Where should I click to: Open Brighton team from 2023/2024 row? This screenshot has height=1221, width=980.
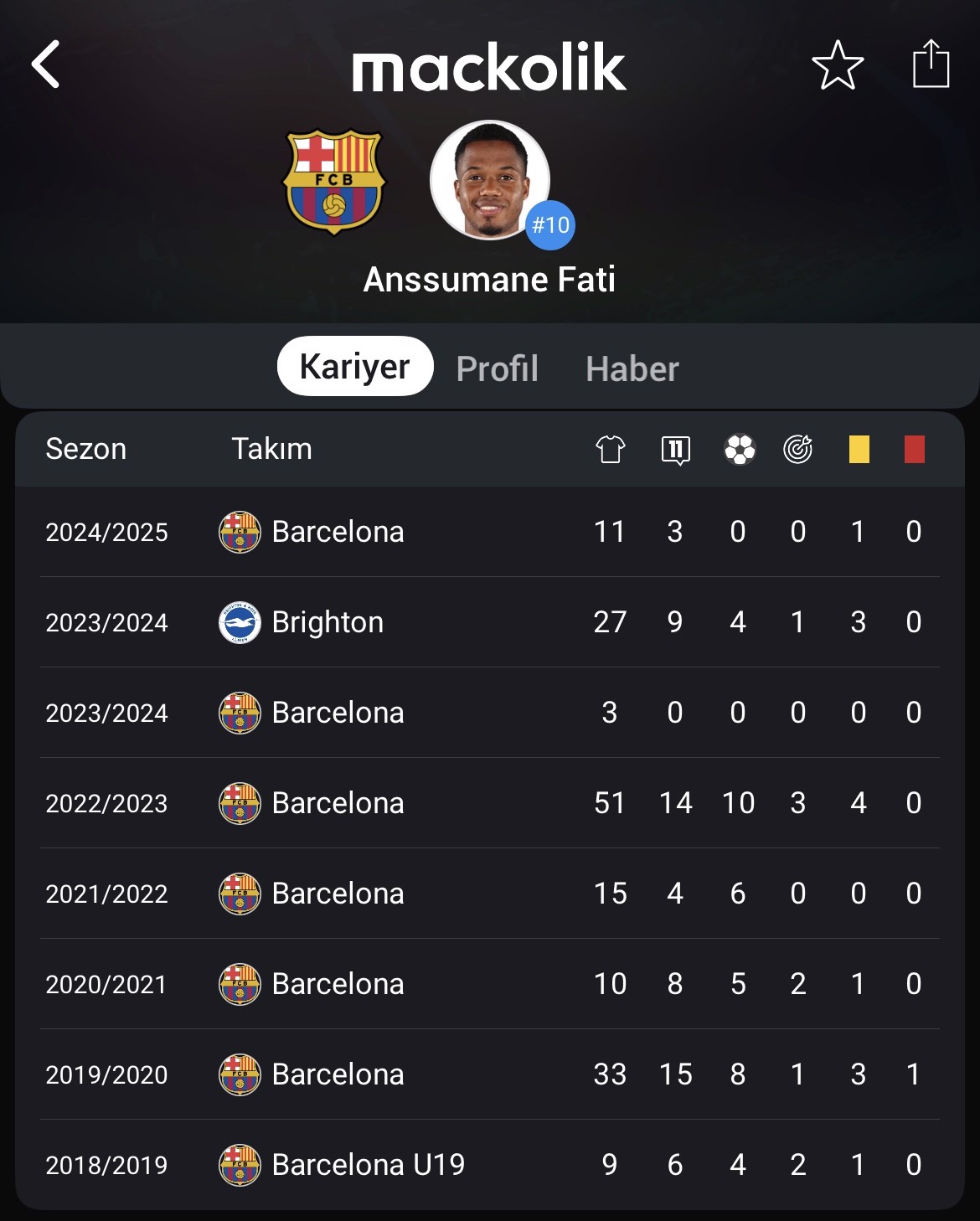[x=328, y=622]
